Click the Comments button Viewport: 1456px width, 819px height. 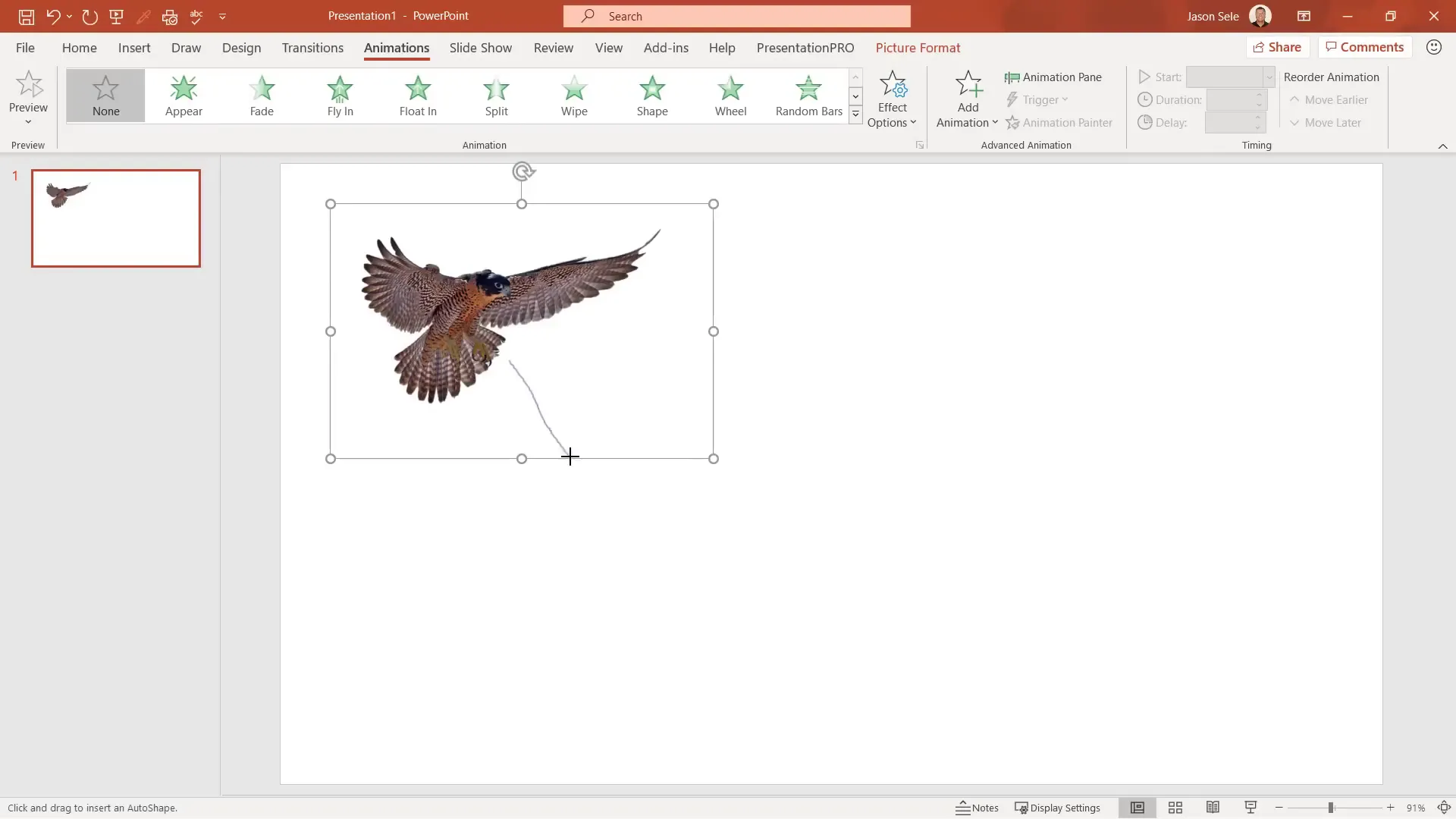pos(1365,47)
